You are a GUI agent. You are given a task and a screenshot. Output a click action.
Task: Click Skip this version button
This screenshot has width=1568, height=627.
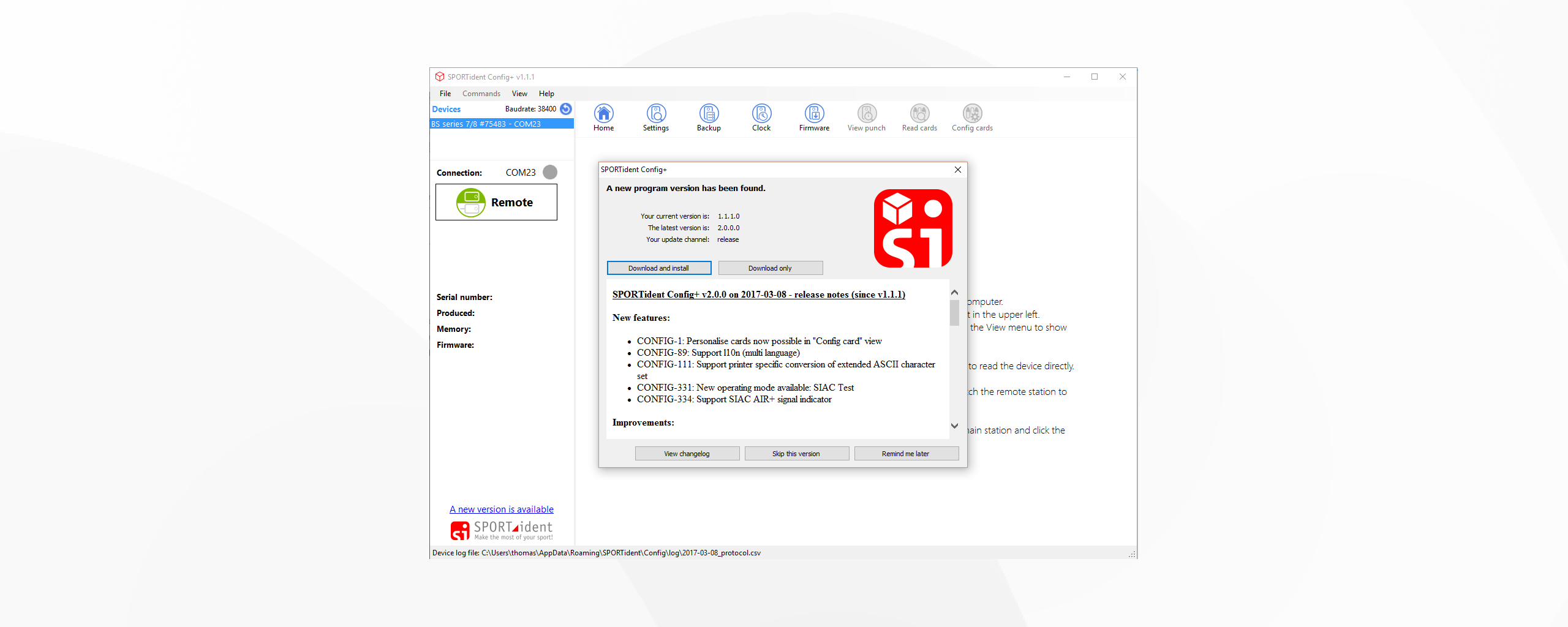pos(797,454)
